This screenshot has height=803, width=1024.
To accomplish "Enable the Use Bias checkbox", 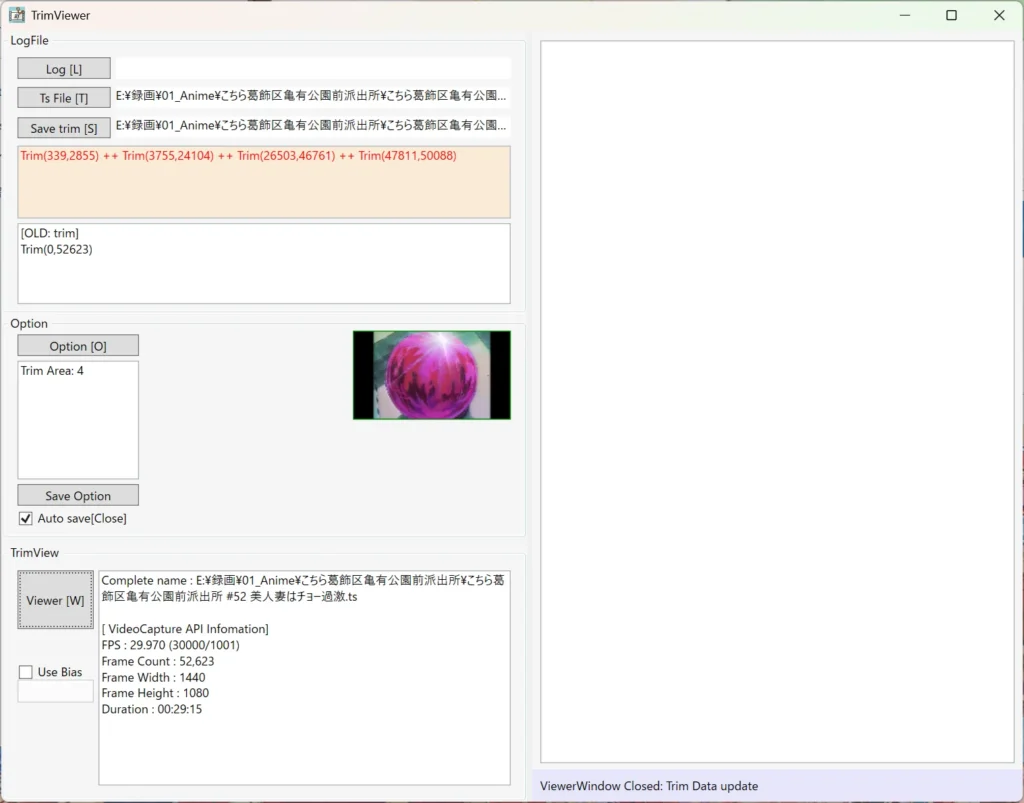I will [x=26, y=672].
